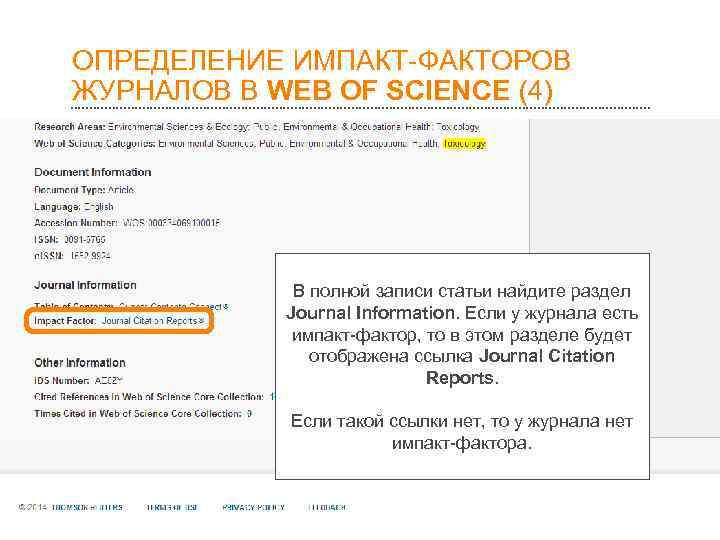Click the ISSN value 0091-6765
This screenshot has height=540, width=720.
coord(85,239)
